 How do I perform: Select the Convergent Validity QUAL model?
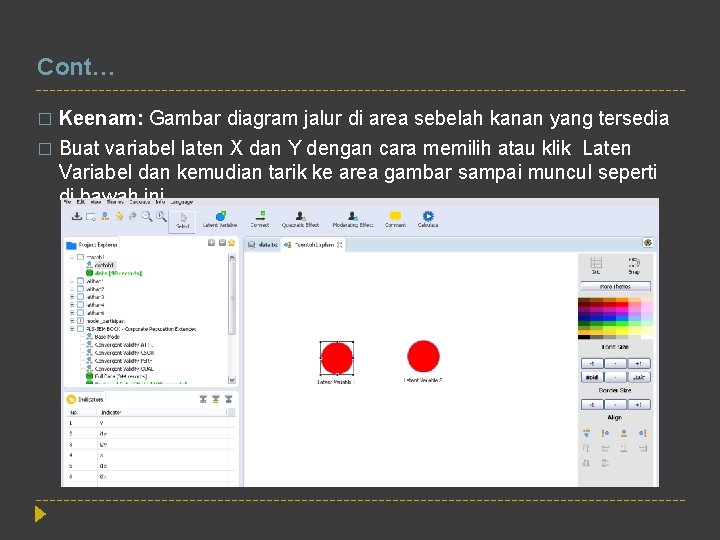point(120,369)
